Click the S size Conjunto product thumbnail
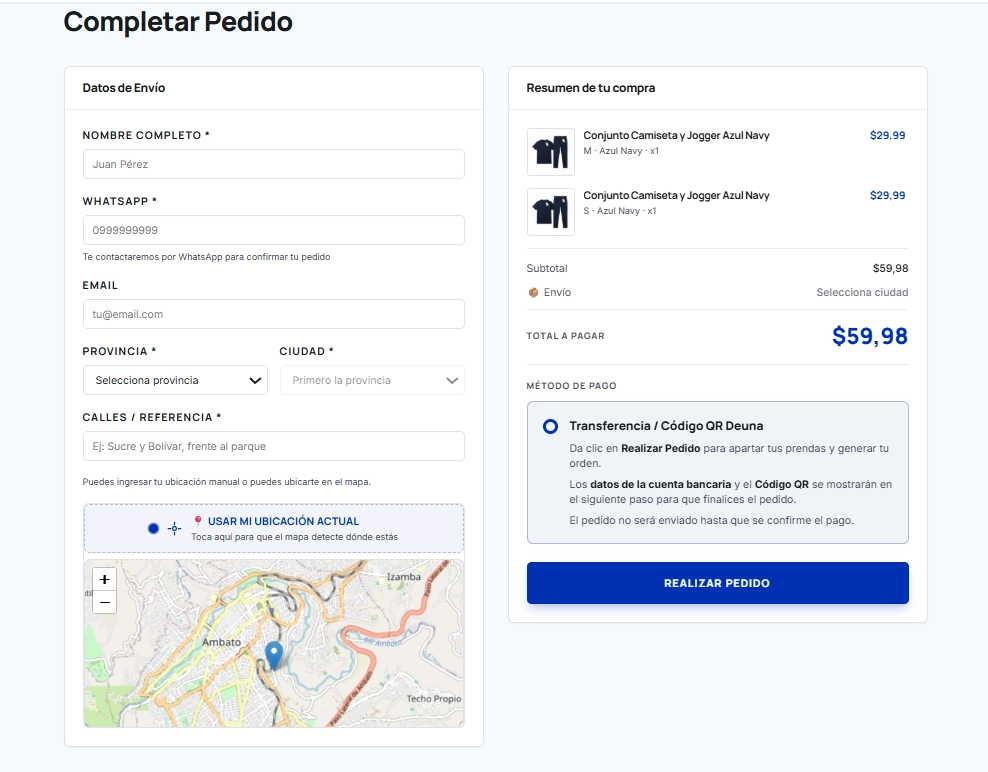The height and width of the screenshot is (772, 988). 551,211
